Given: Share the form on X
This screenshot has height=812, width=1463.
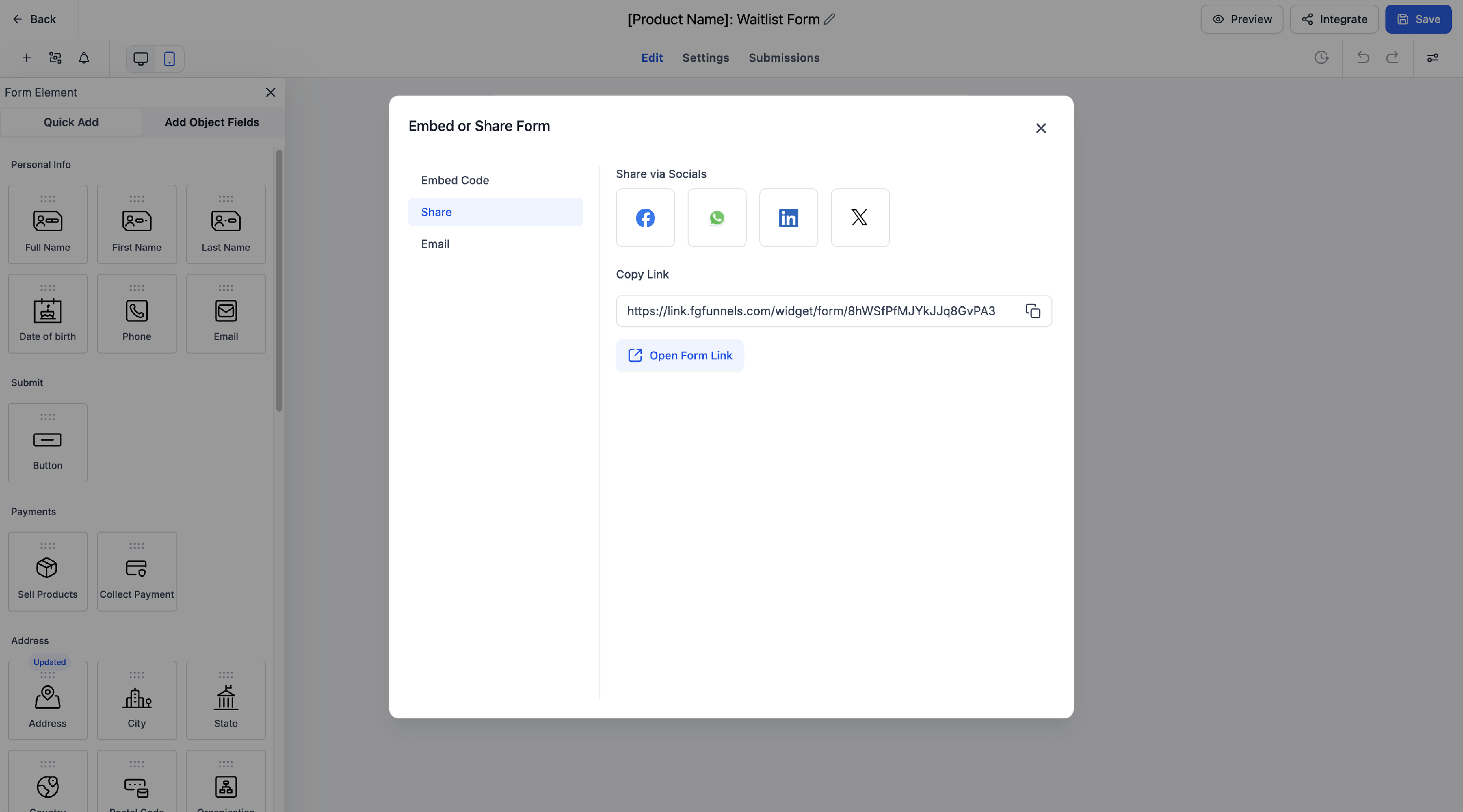Looking at the screenshot, I should click(x=859, y=218).
